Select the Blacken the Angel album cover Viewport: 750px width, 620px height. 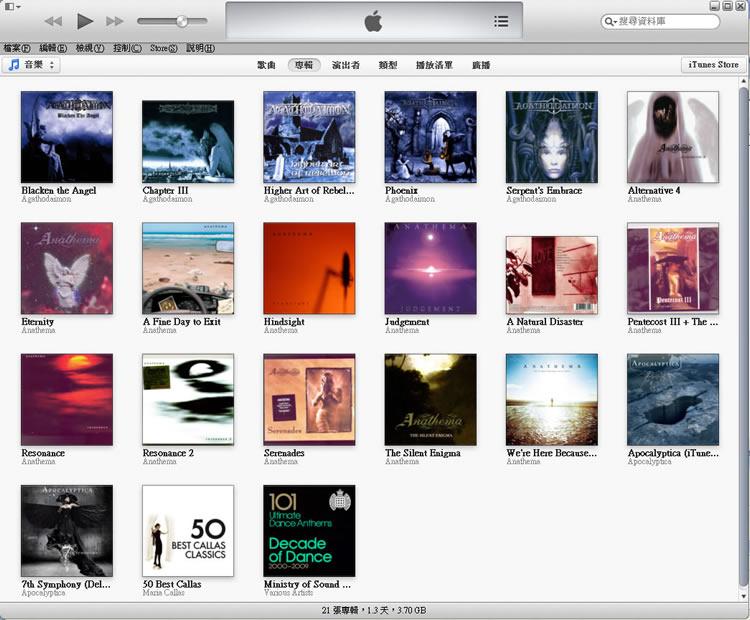pos(67,137)
